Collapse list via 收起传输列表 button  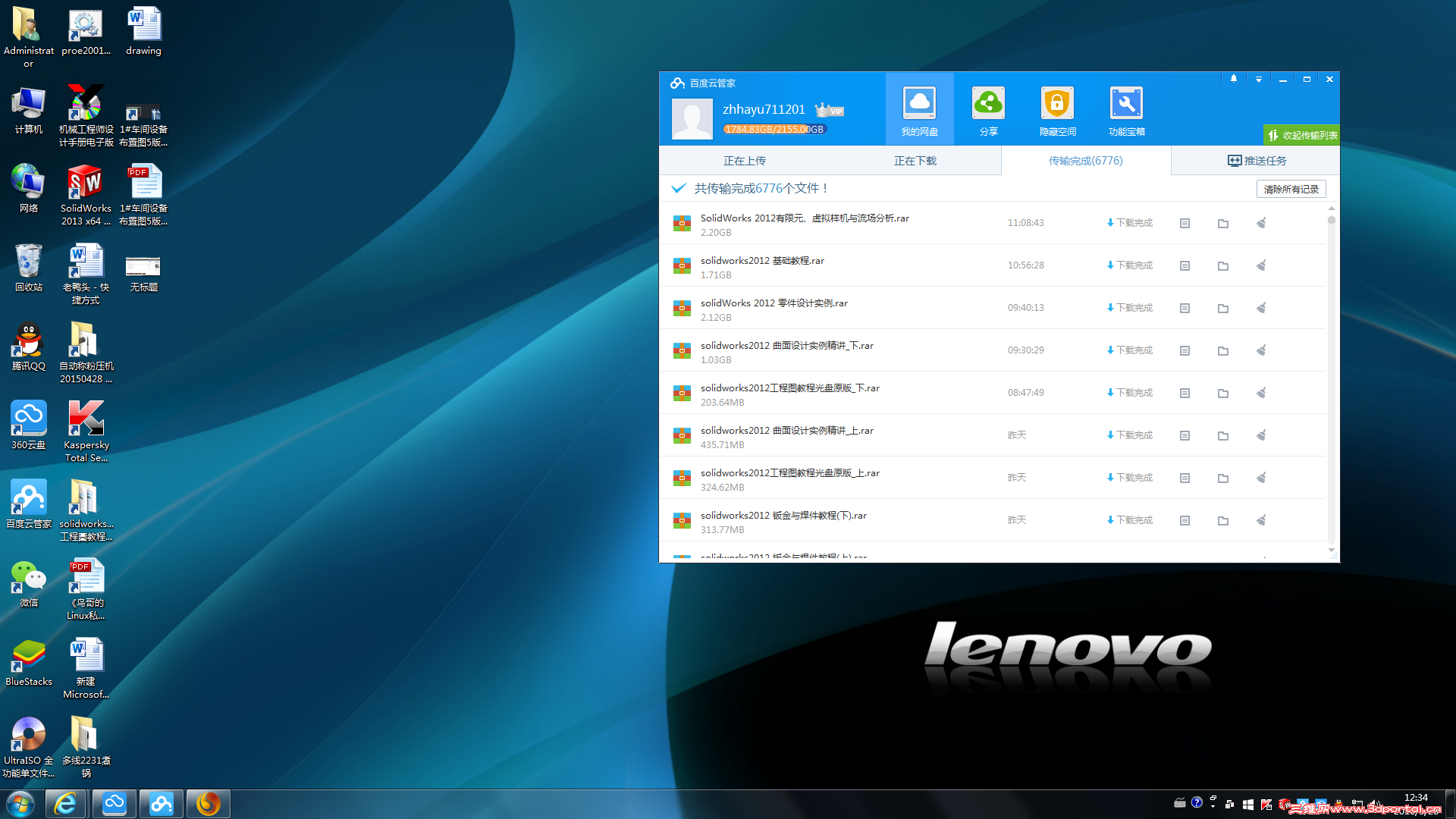click(x=1301, y=135)
